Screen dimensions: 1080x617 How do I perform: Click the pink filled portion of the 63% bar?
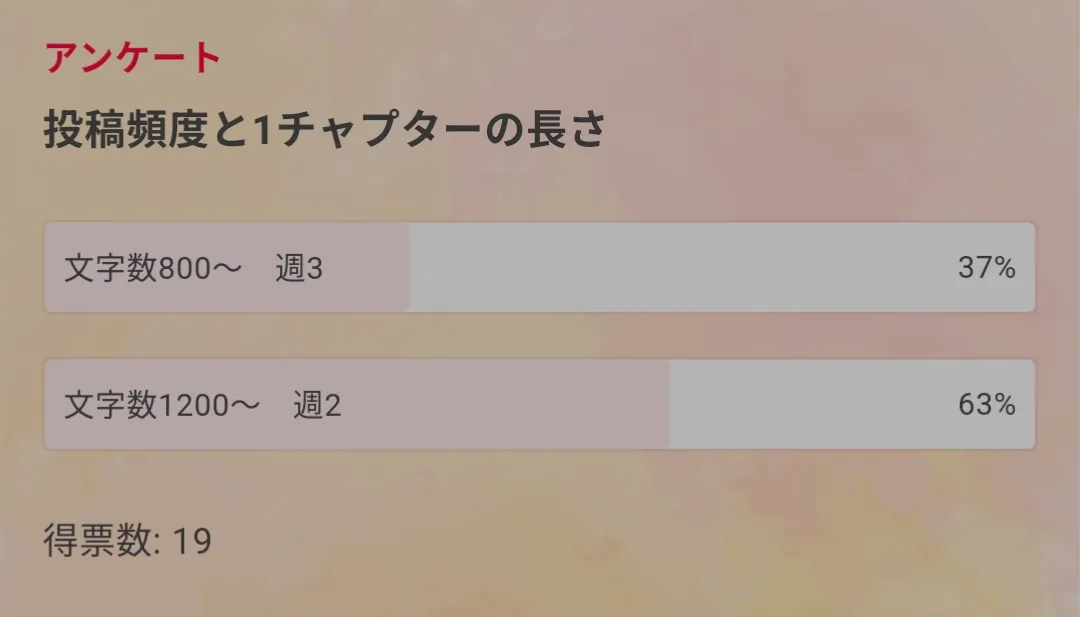pyautogui.click(x=500, y=405)
